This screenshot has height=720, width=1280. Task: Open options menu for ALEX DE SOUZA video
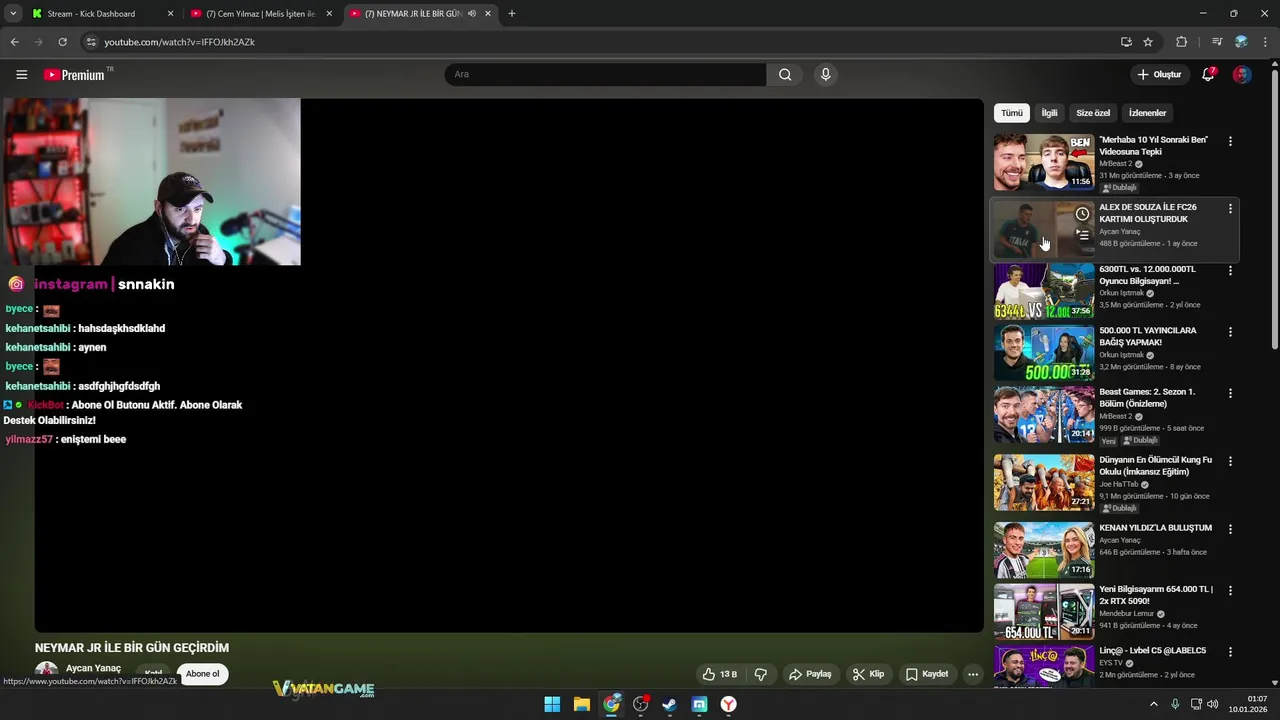coord(1230,209)
